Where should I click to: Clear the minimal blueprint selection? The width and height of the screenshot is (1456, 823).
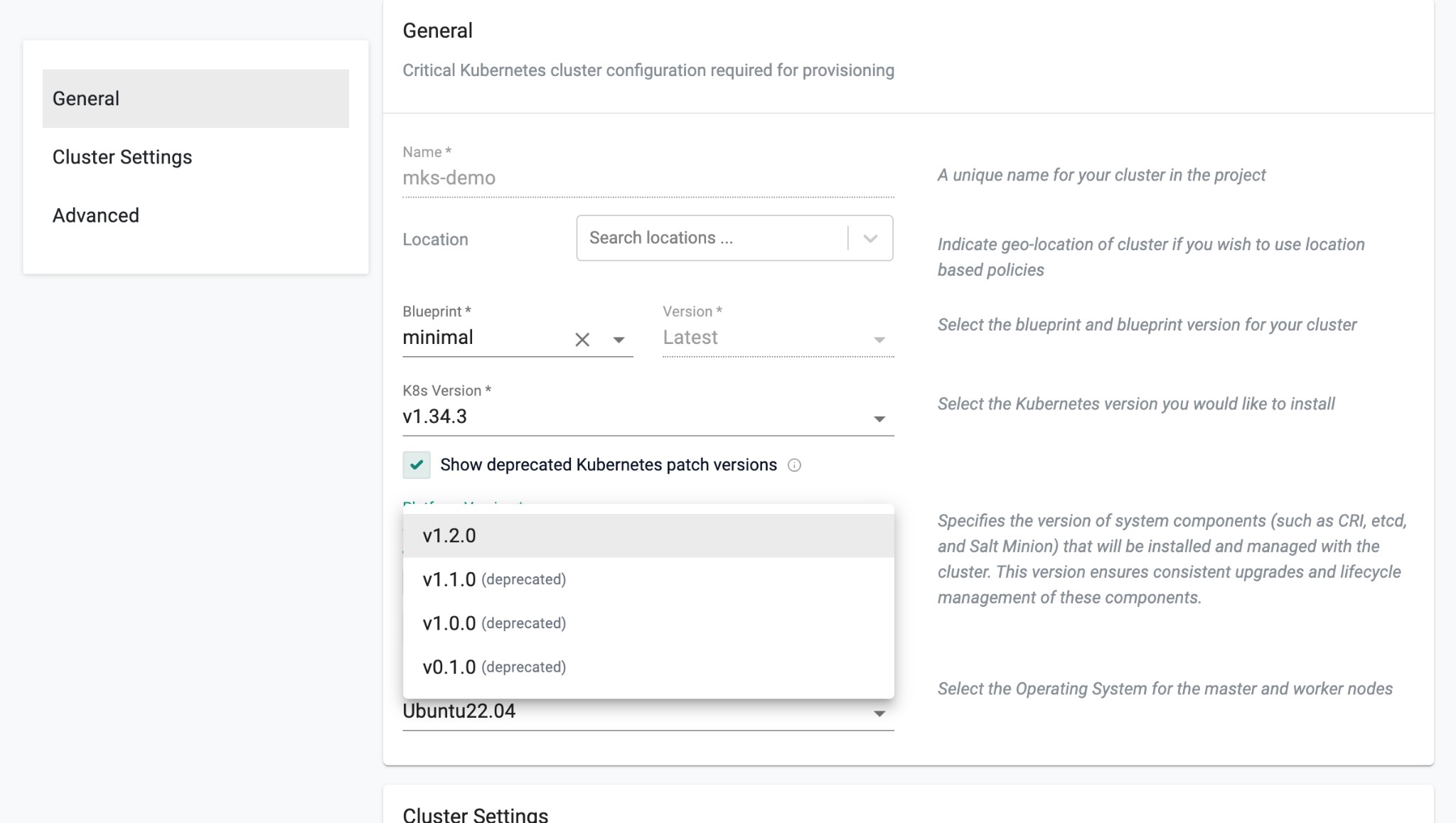(582, 340)
